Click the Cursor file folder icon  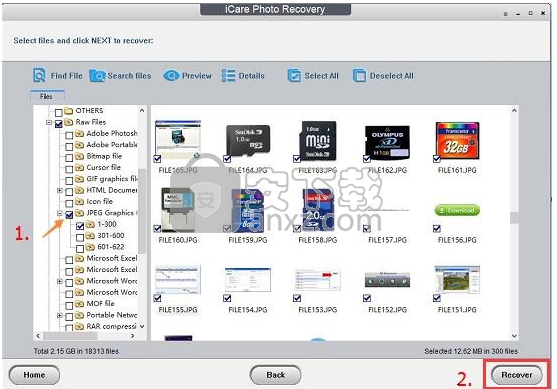(x=80, y=167)
